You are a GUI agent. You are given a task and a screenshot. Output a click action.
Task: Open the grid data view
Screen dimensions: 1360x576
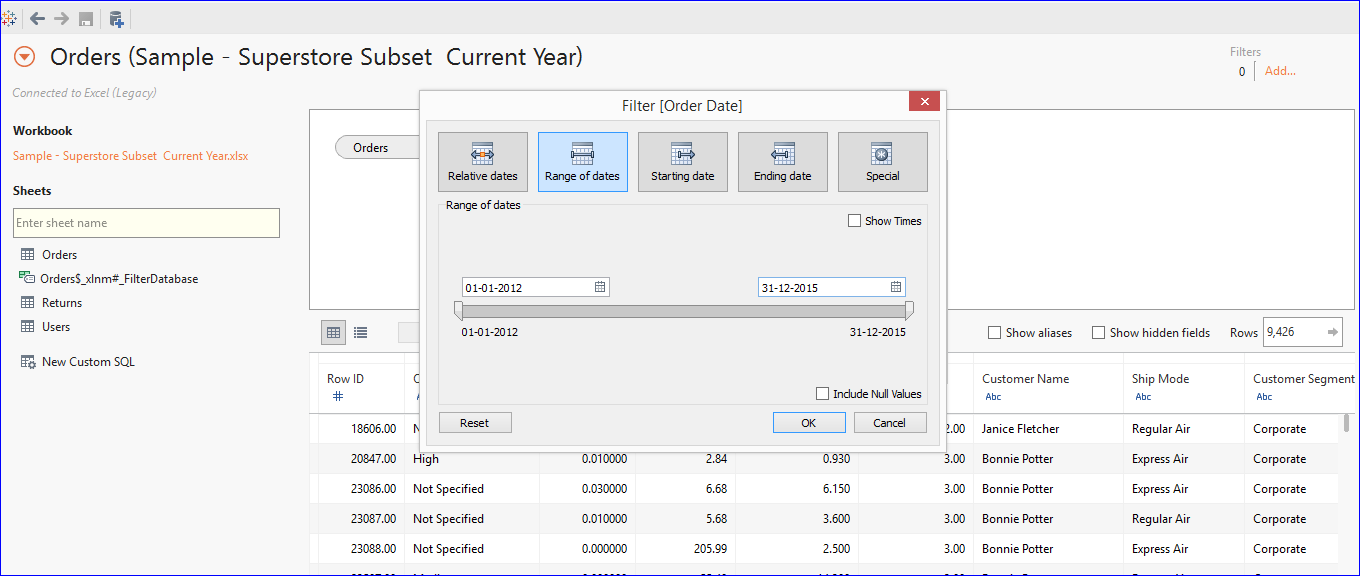[333, 332]
